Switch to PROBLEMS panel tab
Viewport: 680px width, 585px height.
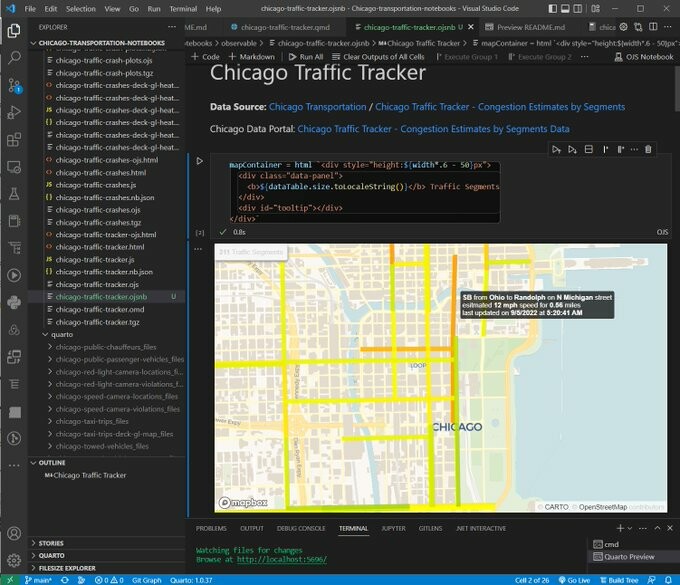211,528
